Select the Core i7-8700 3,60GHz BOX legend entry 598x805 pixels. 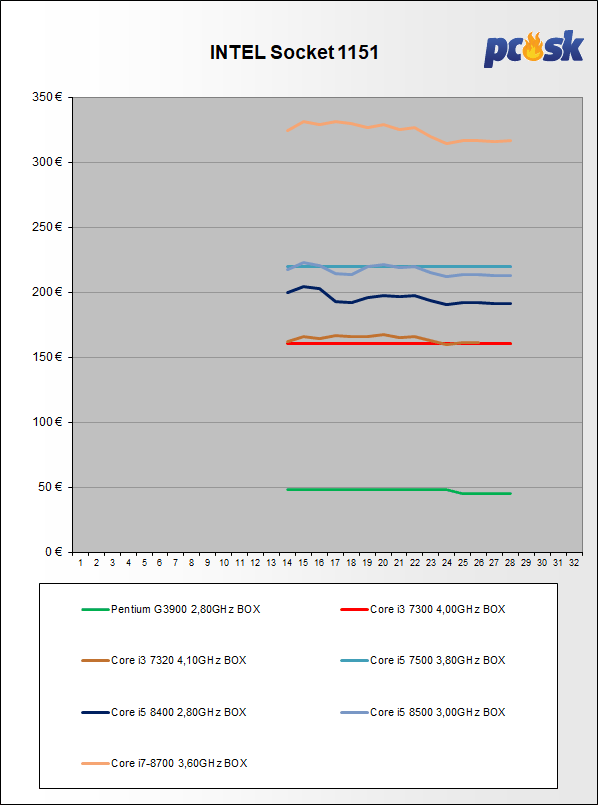click(164, 763)
